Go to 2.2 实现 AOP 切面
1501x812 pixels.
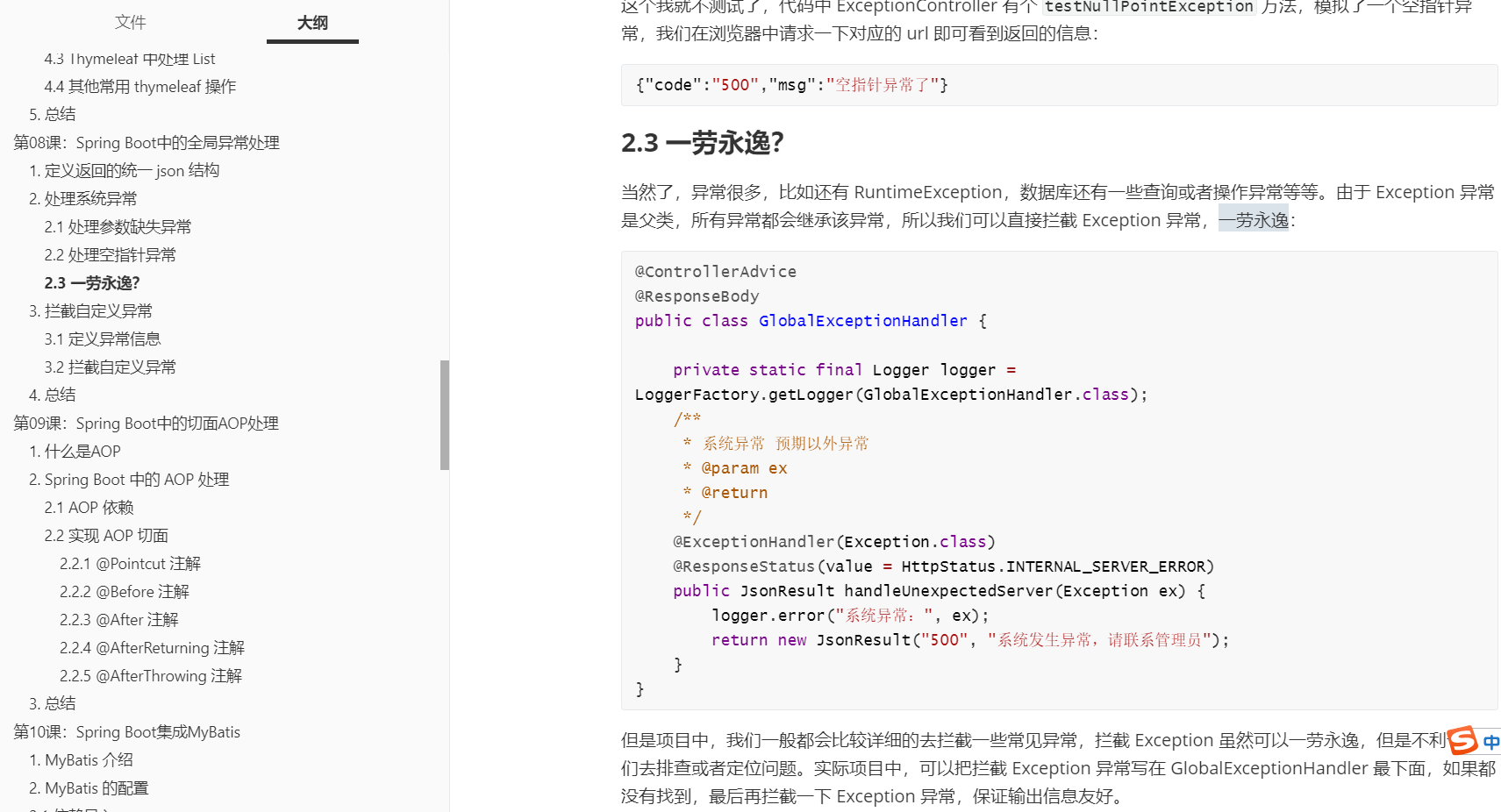[105, 536]
